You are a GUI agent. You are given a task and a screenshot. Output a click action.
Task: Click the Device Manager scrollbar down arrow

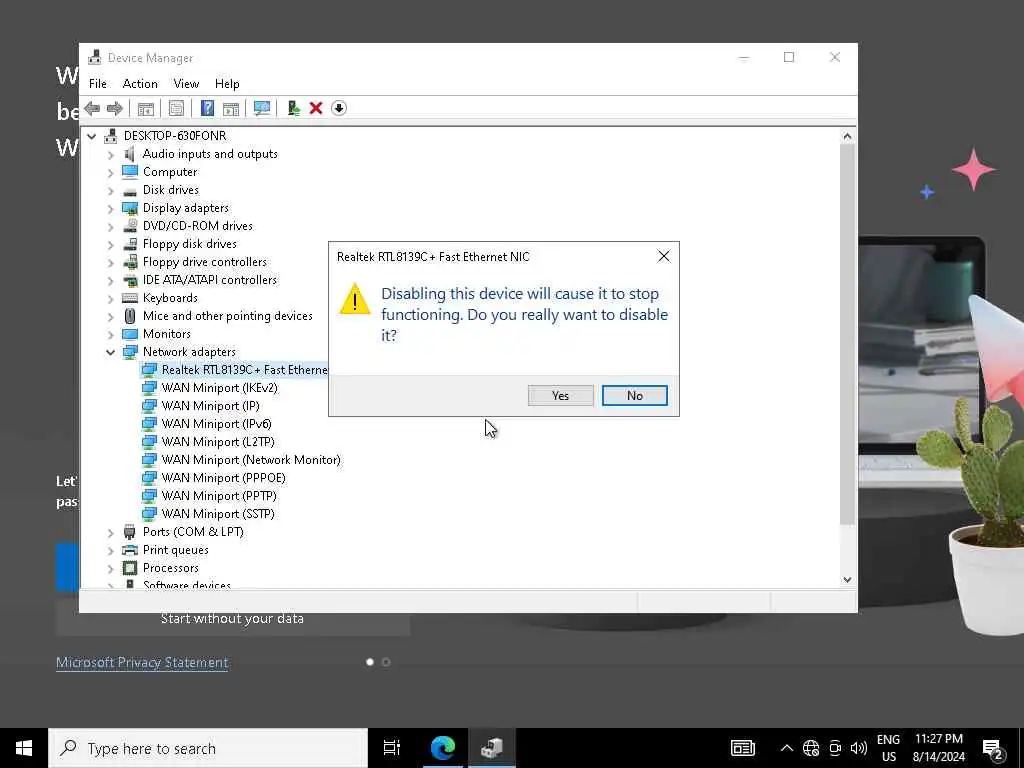click(847, 579)
